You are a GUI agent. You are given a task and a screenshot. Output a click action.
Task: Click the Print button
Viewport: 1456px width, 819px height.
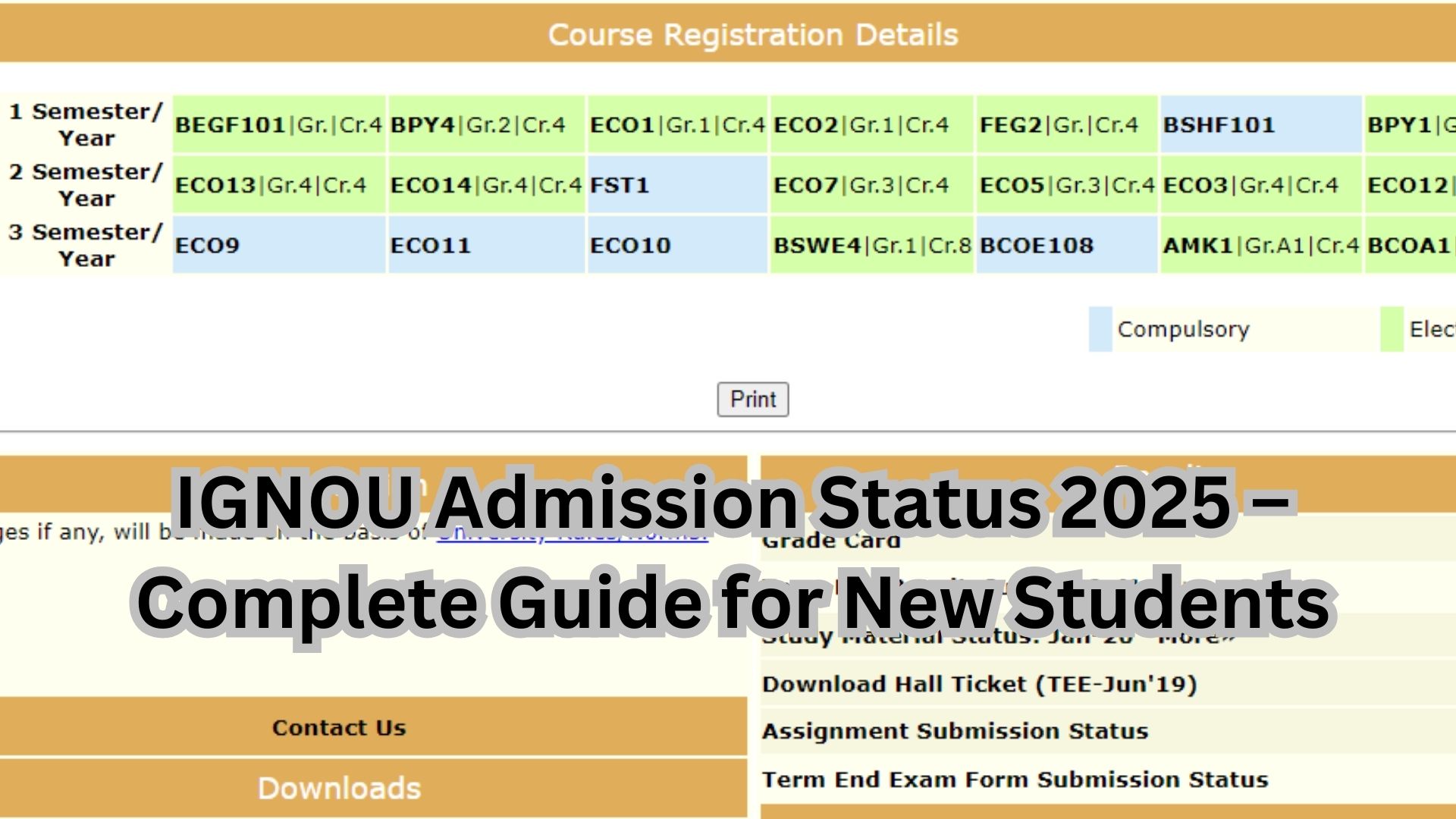click(x=752, y=399)
